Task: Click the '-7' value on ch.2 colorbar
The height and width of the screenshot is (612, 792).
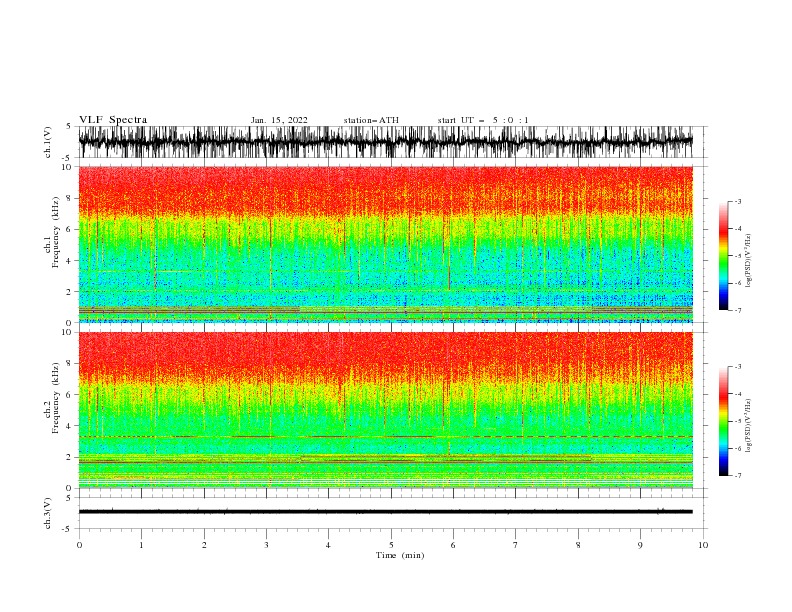Action: (737, 476)
